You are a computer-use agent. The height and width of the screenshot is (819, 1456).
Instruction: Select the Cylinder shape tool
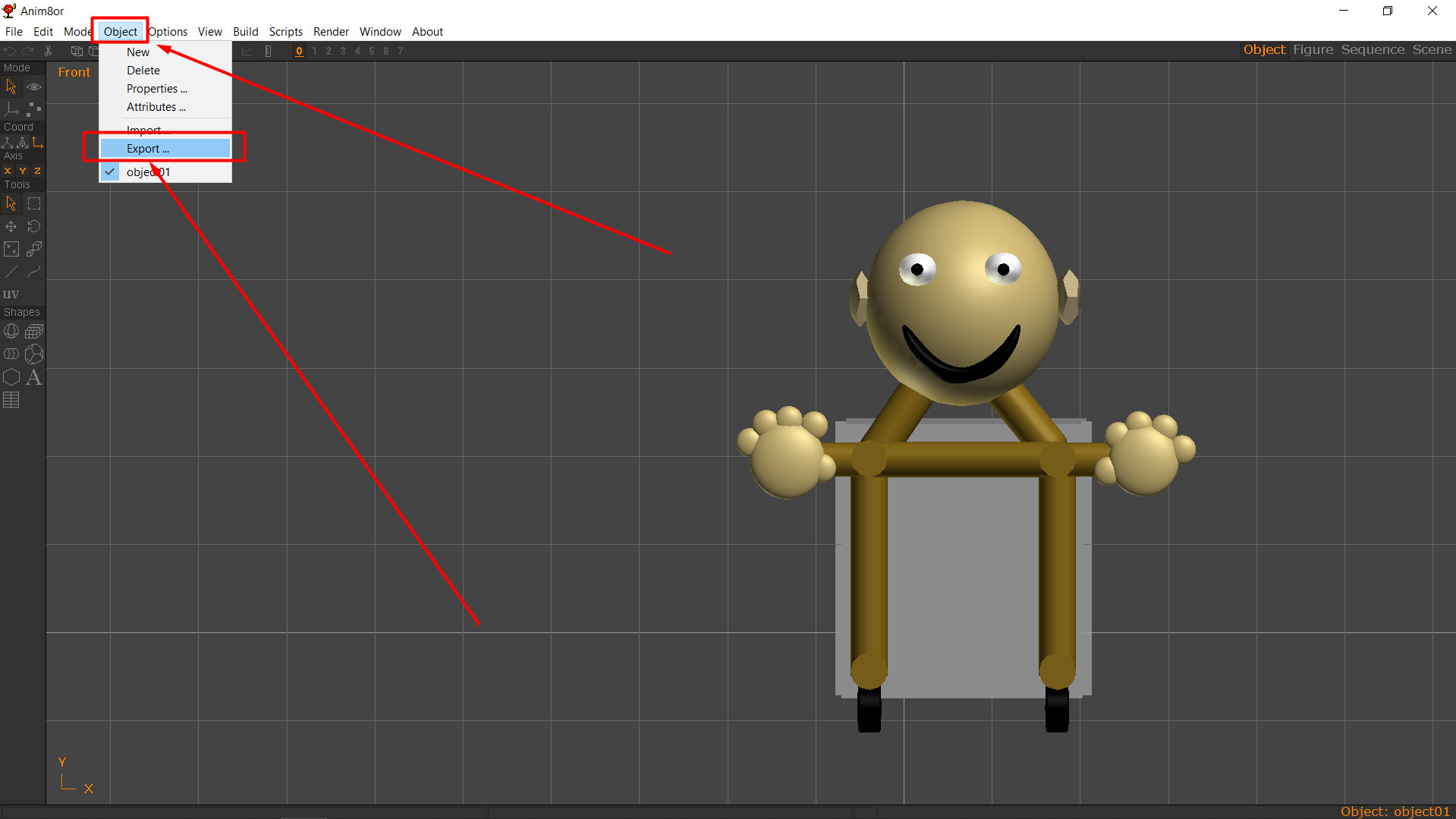pos(11,354)
